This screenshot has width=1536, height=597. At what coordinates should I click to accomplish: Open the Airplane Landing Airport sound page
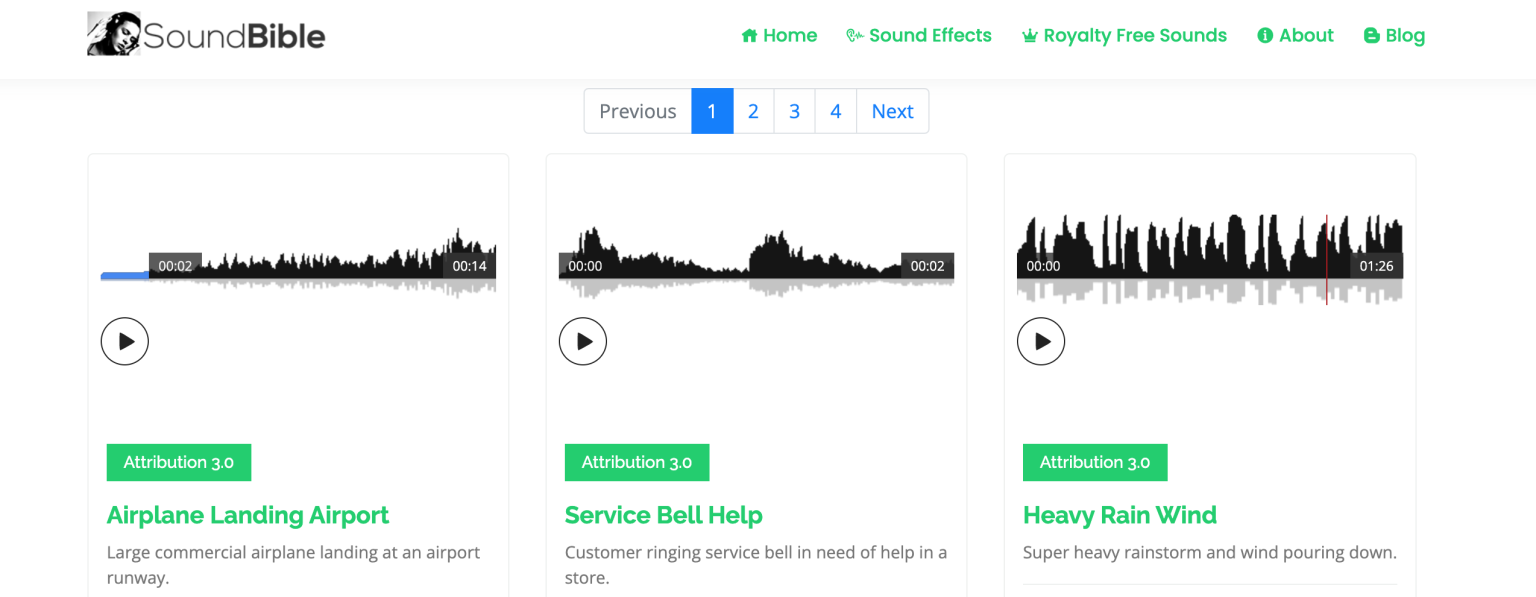click(248, 515)
